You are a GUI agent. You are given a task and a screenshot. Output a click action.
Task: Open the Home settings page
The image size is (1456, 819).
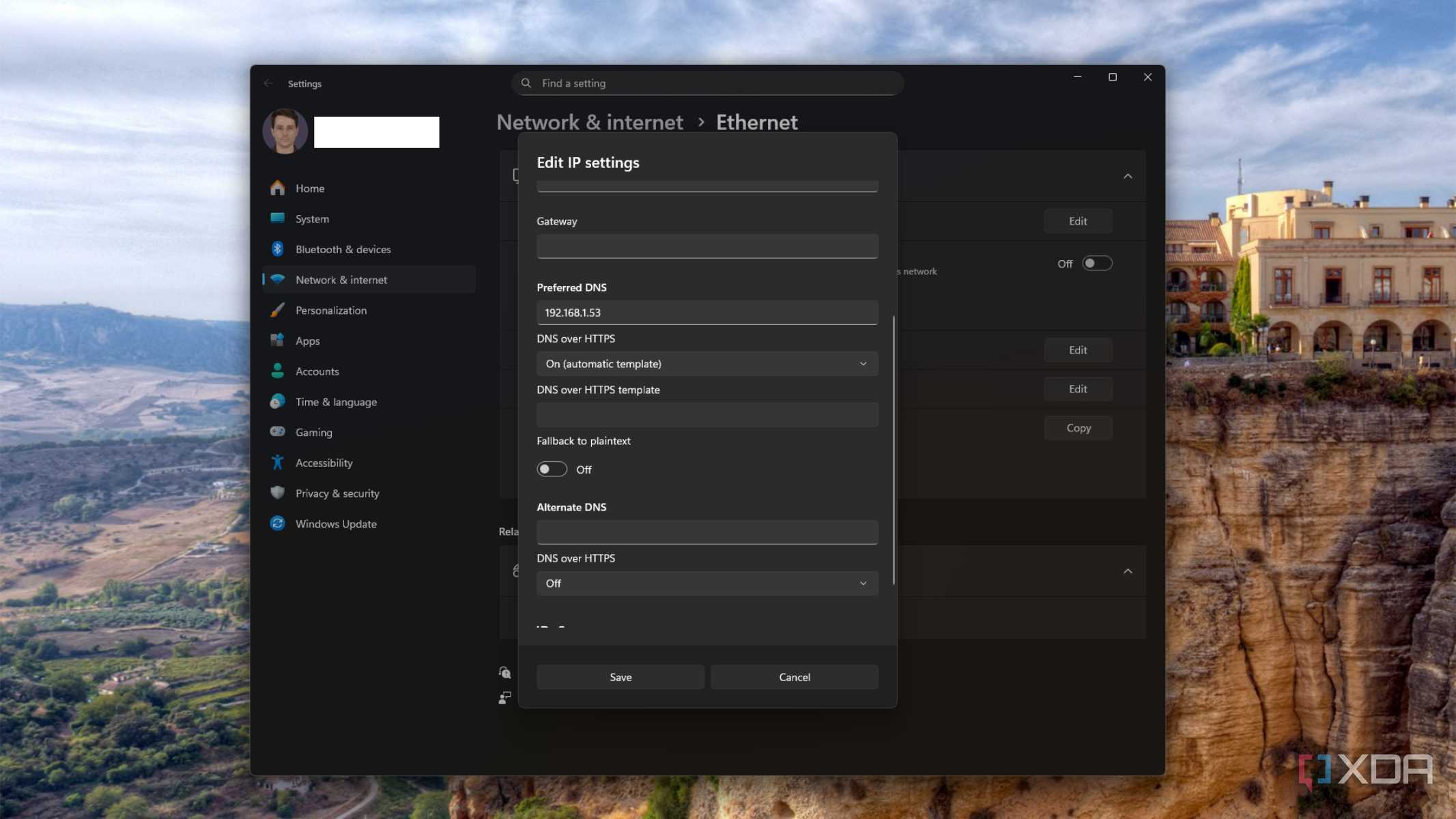(x=369, y=188)
